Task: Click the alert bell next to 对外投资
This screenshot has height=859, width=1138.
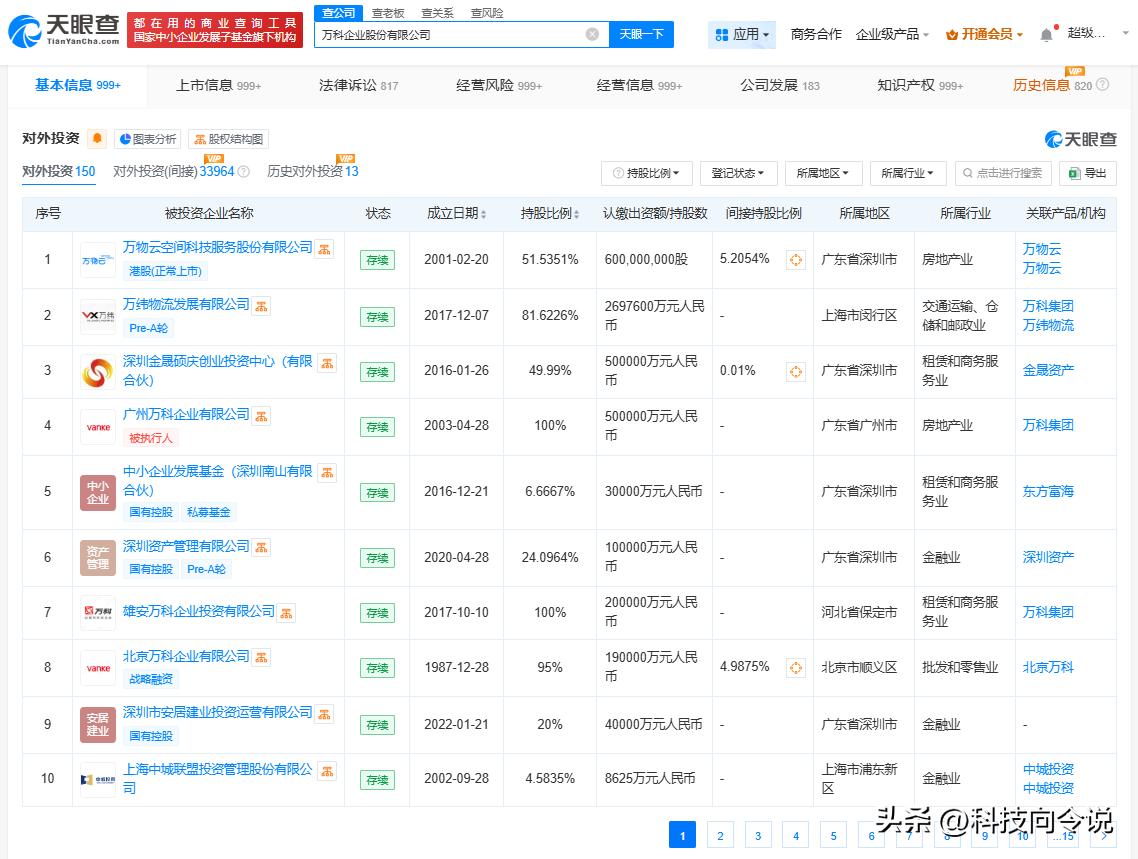Action: [x=97, y=139]
